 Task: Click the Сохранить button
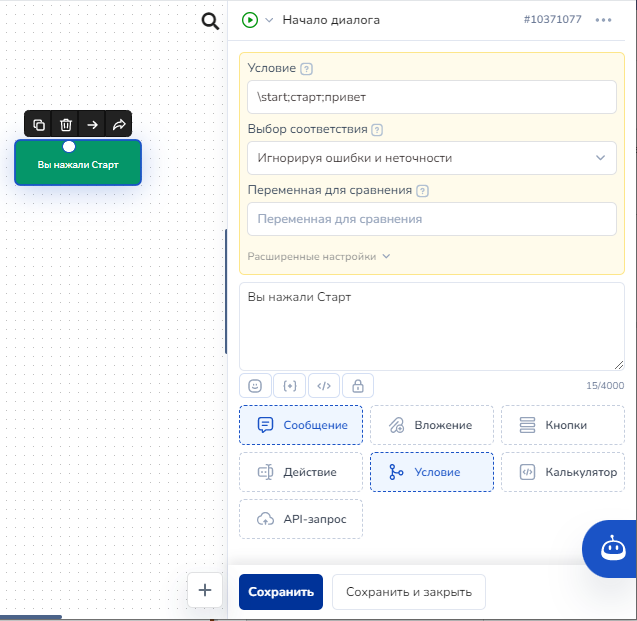tap(281, 592)
